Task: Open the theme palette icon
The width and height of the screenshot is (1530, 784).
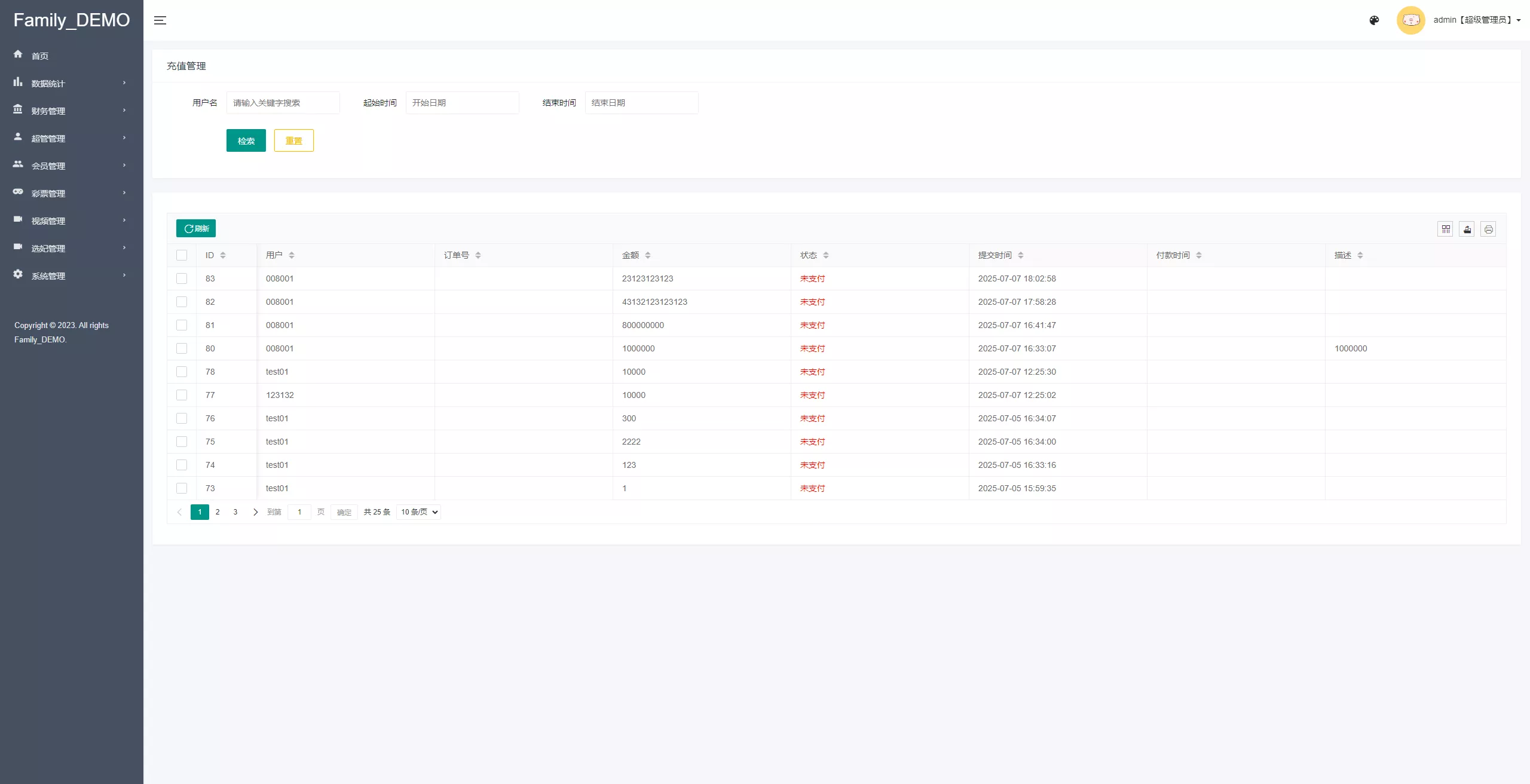Action: coord(1374,20)
